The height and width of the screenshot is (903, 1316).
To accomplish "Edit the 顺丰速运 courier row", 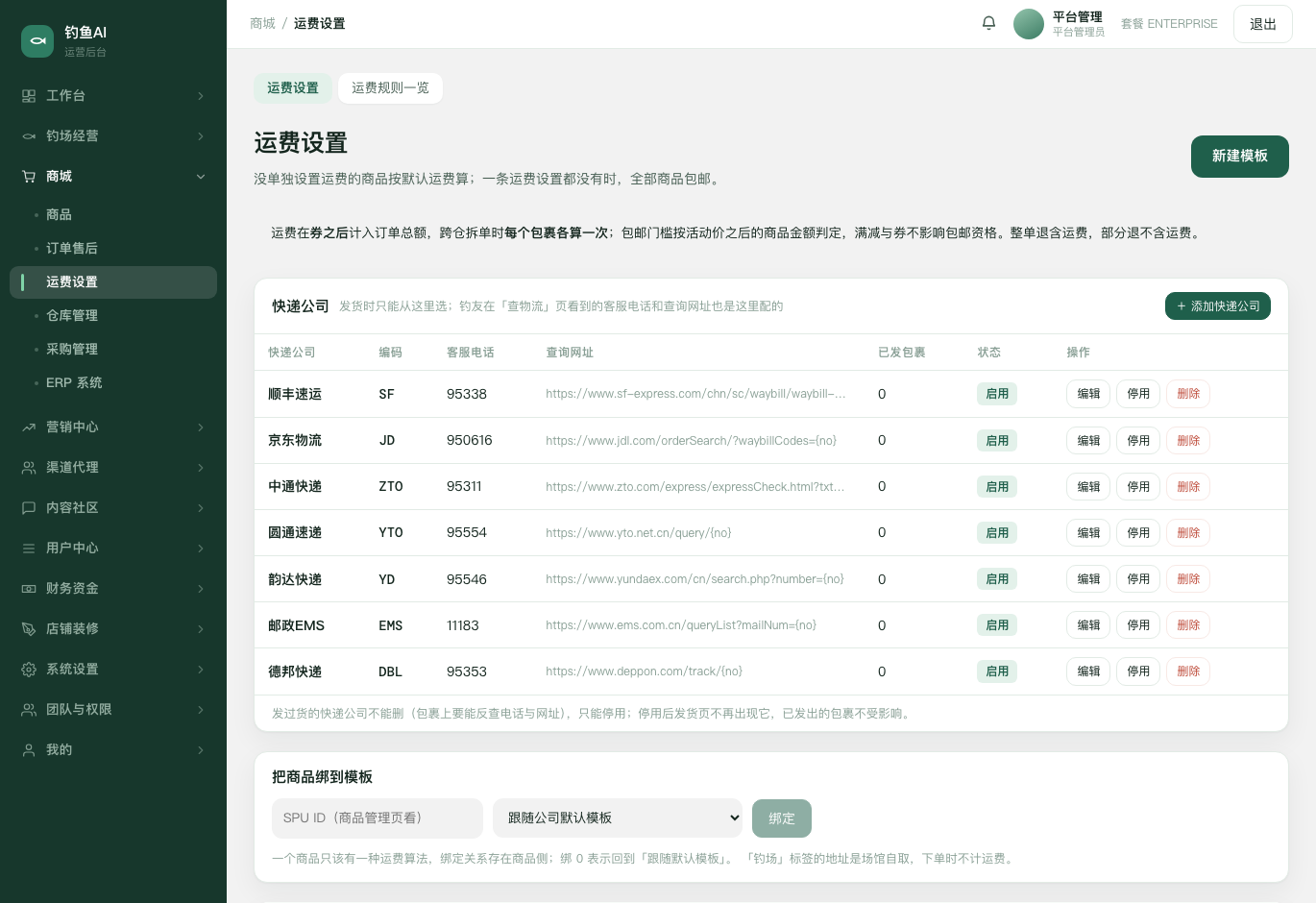I will (1088, 394).
